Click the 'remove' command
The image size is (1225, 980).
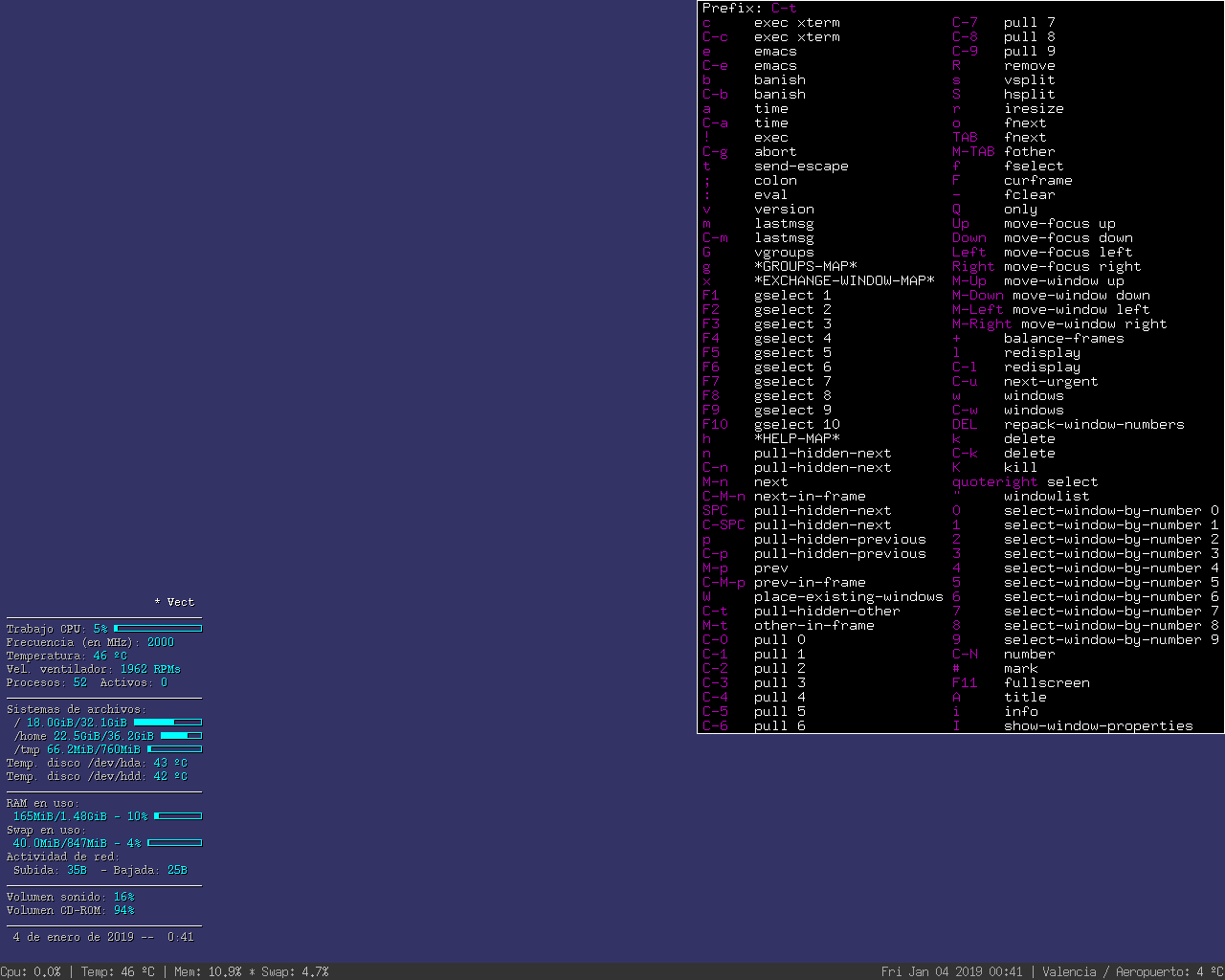click(x=1030, y=65)
